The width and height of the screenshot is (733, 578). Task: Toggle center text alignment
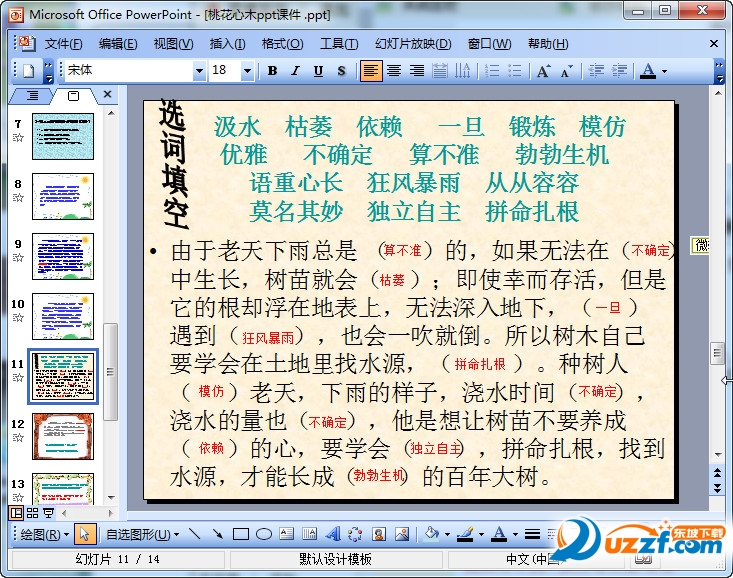tap(394, 71)
